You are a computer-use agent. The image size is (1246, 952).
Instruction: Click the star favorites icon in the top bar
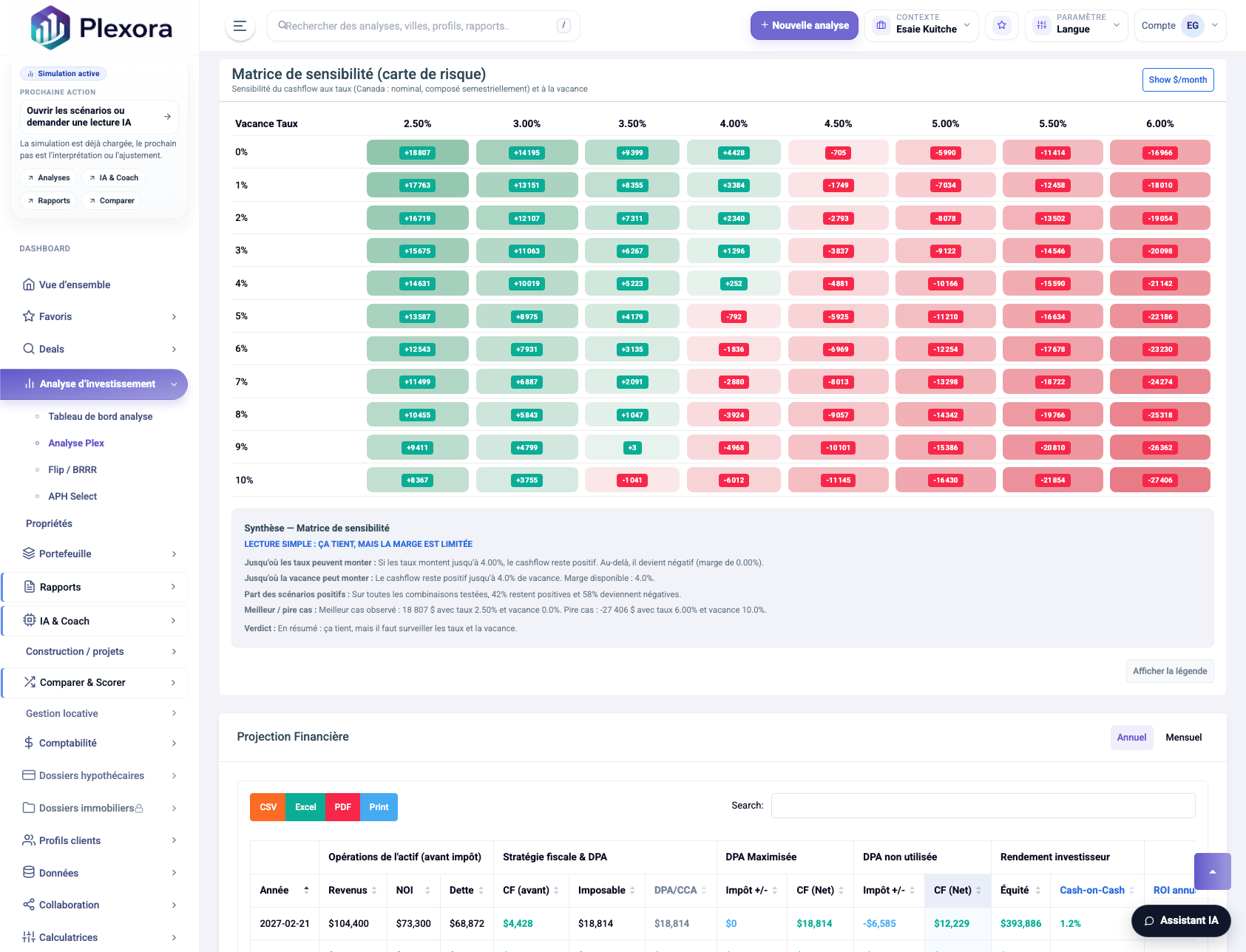1001,24
